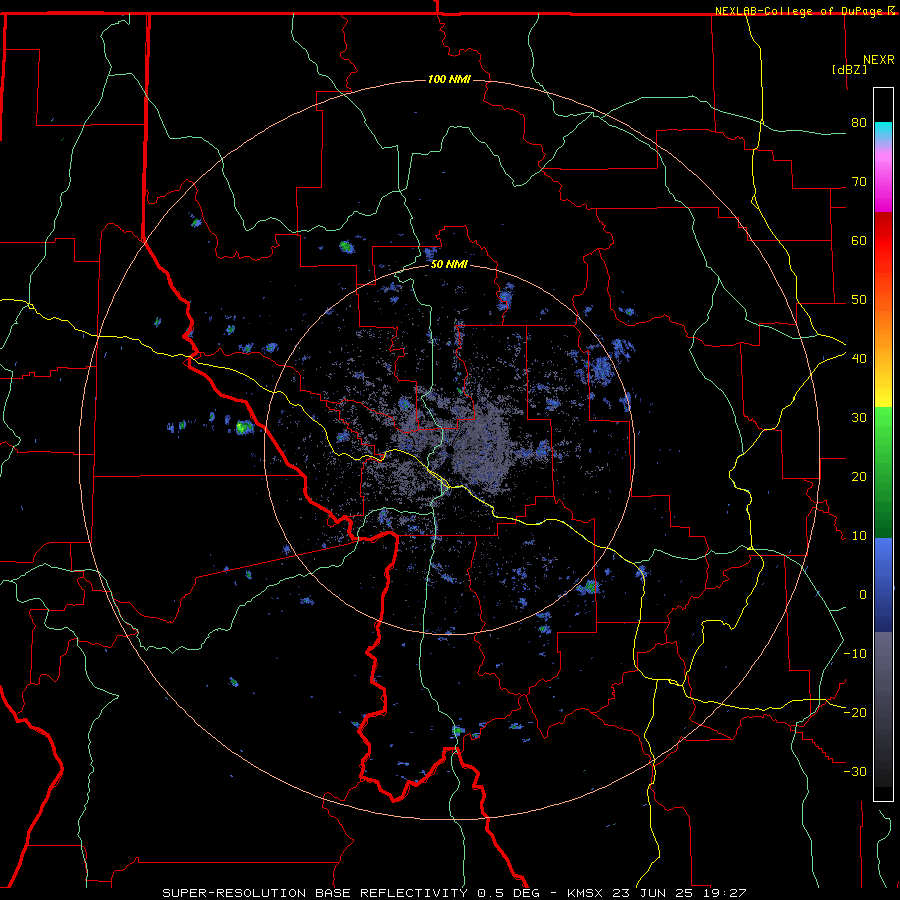Click the 50 dBZ scale value
Image resolution: width=900 pixels, height=900 pixels.
click(x=859, y=300)
